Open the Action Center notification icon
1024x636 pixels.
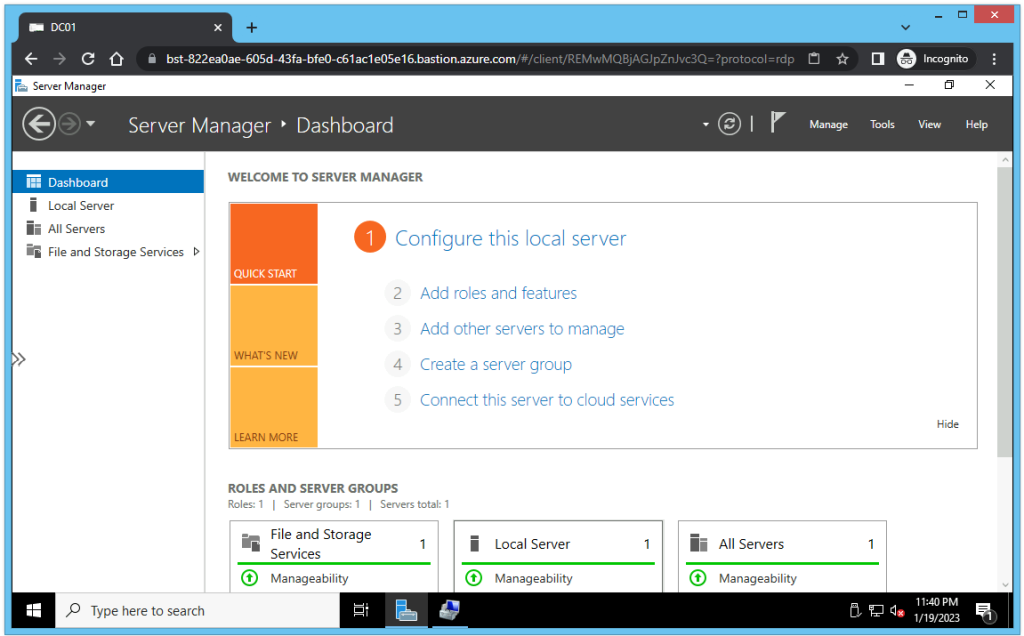pyautogui.click(x=984, y=611)
